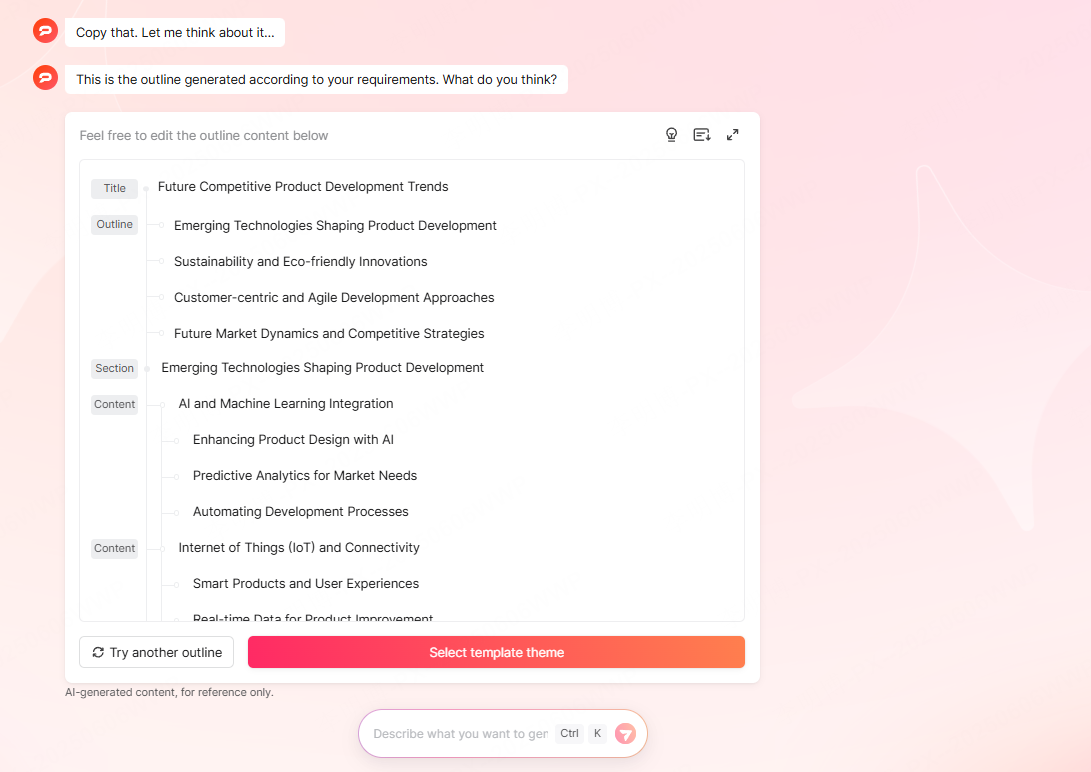Click the refresh icon inside Try another outline

97,652
